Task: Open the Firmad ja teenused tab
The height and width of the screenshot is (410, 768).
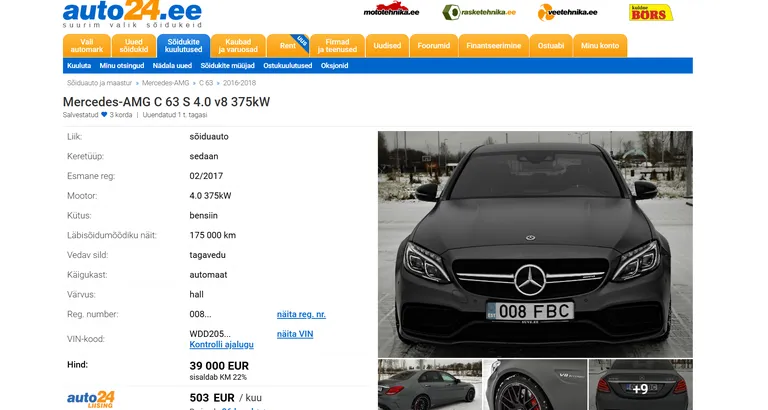Action: [x=337, y=46]
